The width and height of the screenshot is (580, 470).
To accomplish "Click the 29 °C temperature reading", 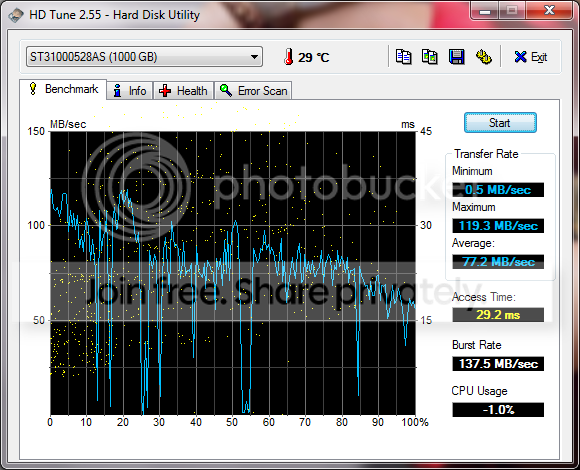I will (x=314, y=57).
